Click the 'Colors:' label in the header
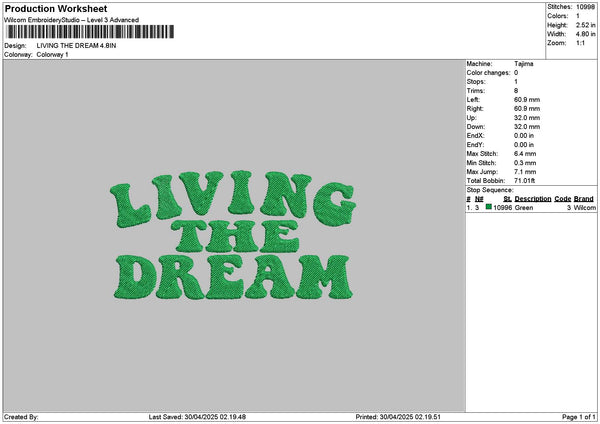 coord(558,16)
